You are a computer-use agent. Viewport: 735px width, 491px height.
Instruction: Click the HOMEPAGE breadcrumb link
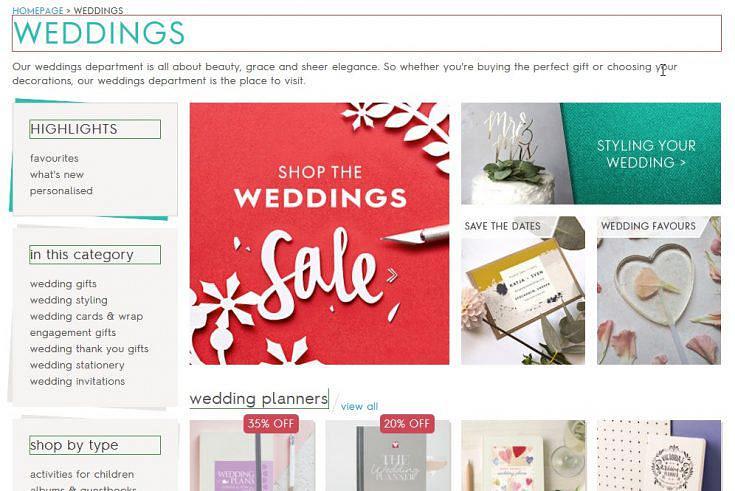click(x=38, y=10)
